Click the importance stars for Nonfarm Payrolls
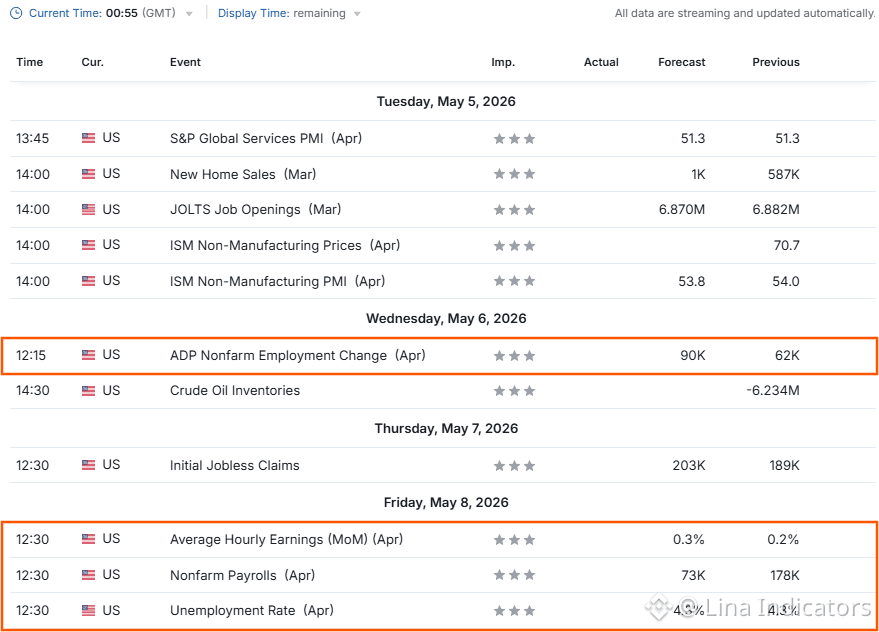Screen dimensions: 879x632 click(514, 575)
